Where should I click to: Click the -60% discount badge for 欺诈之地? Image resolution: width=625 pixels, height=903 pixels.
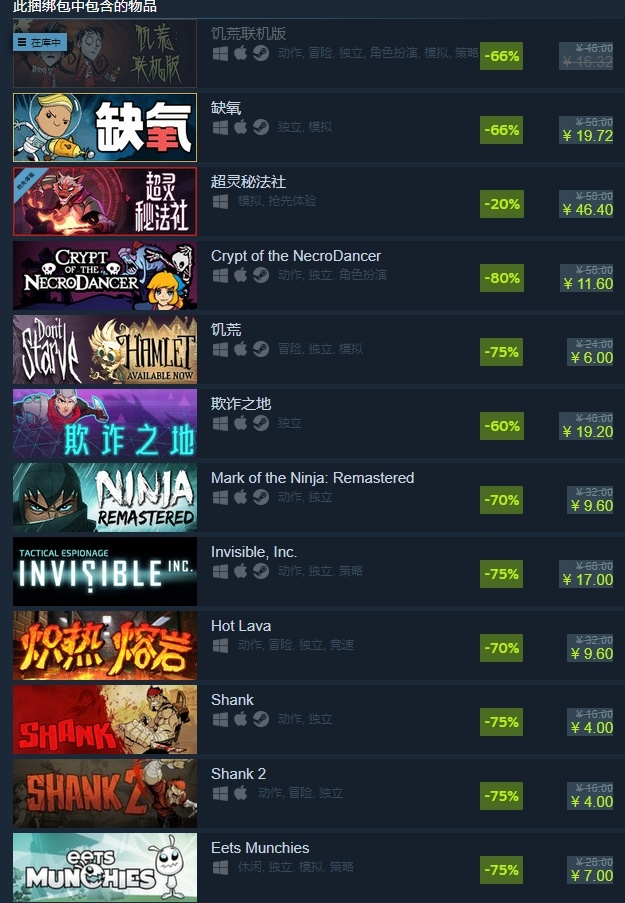tap(502, 426)
